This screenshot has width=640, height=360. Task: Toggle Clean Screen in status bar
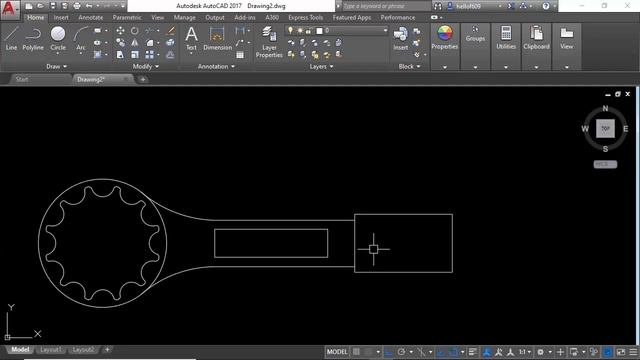pyautogui.click(x=621, y=352)
